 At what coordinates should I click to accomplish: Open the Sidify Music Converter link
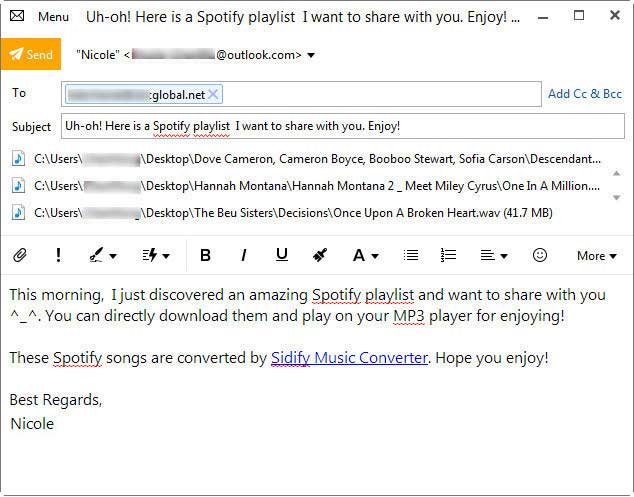click(x=349, y=358)
